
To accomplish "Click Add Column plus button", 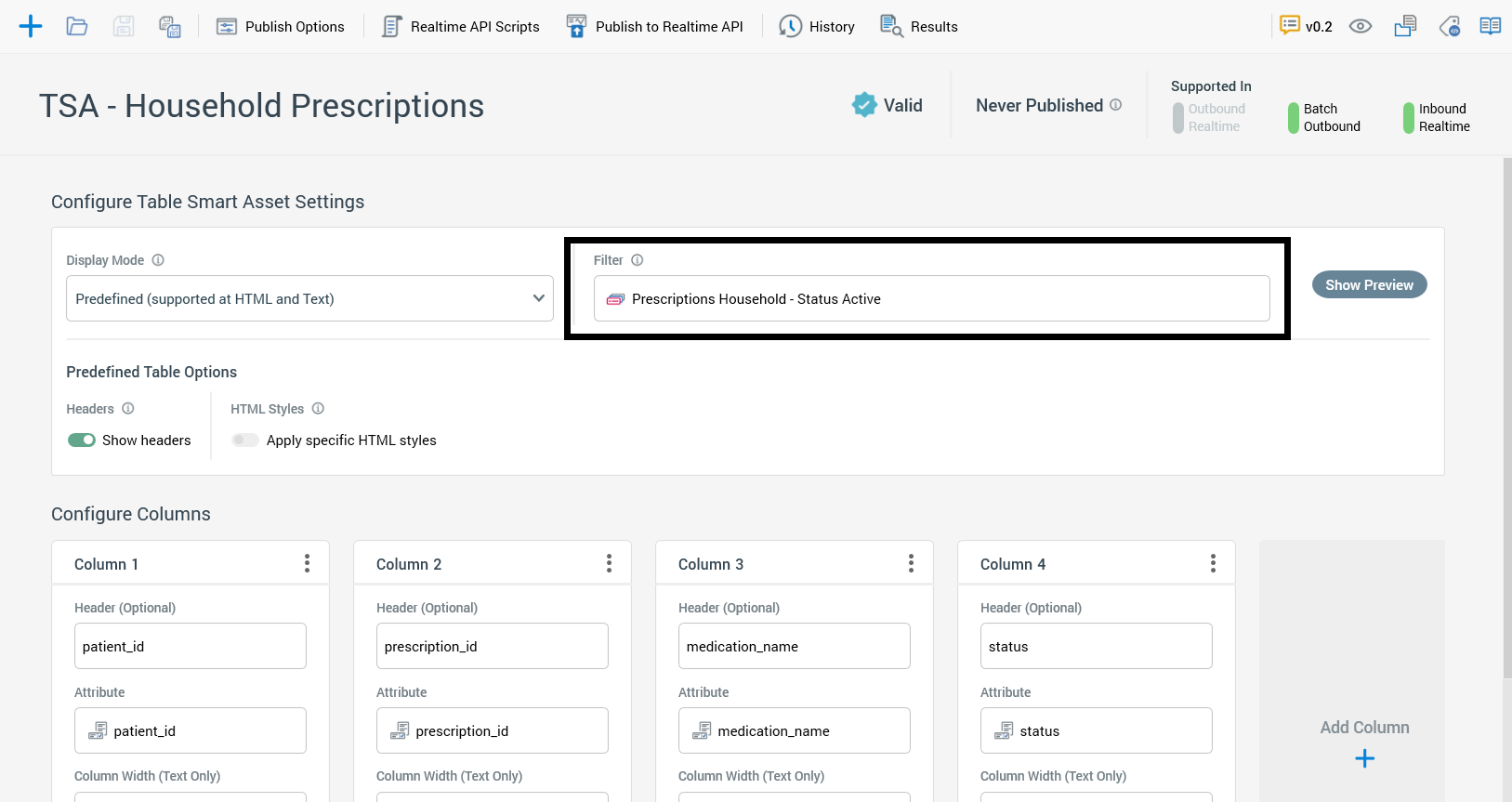I will click(1364, 758).
